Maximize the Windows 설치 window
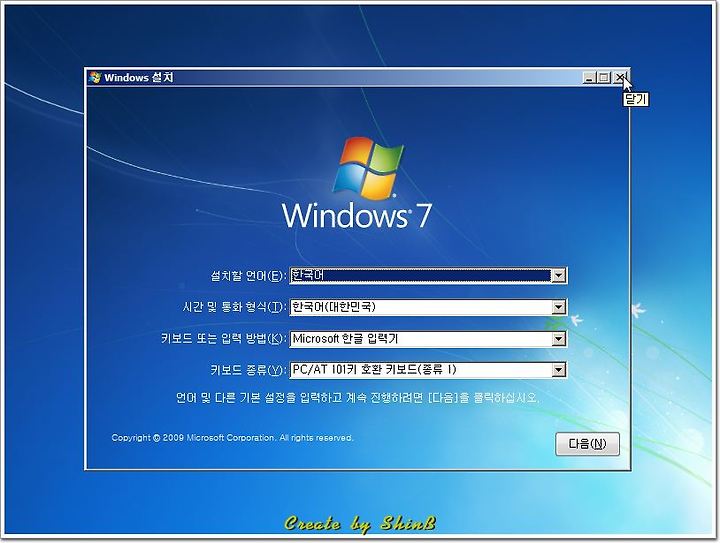Viewport: 720px width, 543px height. (x=604, y=78)
